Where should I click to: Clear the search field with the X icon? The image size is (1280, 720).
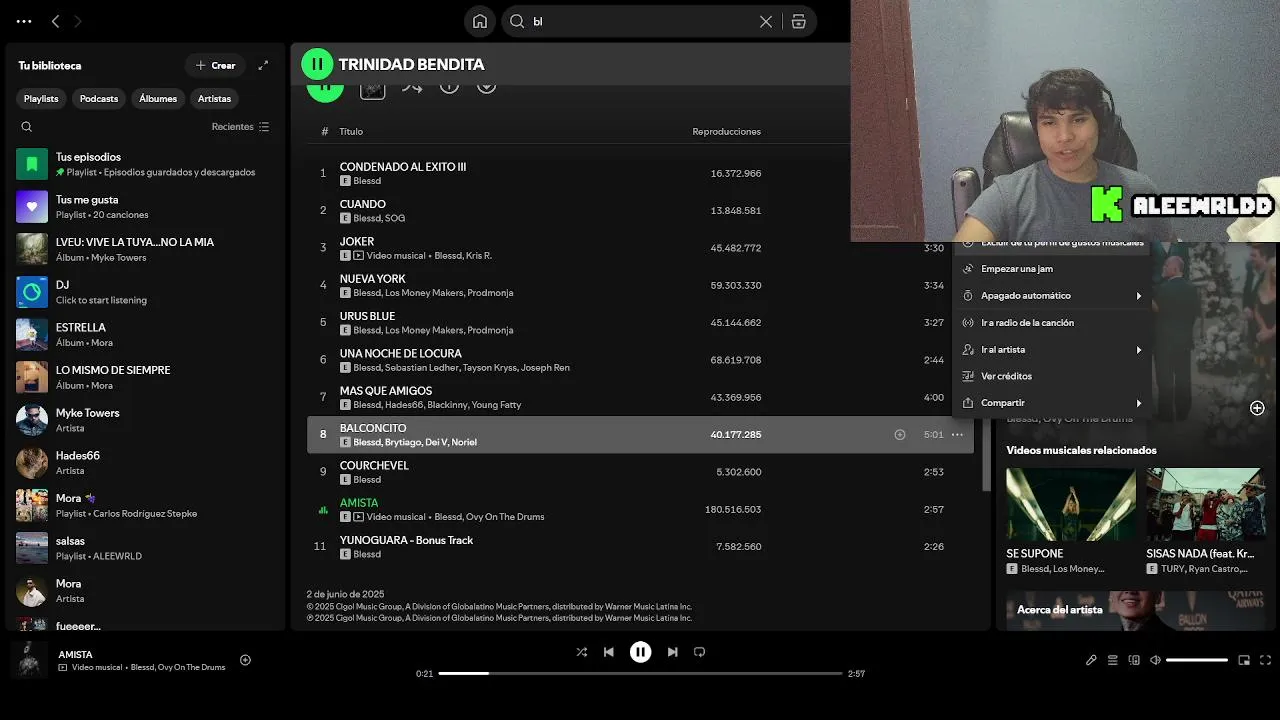(x=766, y=21)
